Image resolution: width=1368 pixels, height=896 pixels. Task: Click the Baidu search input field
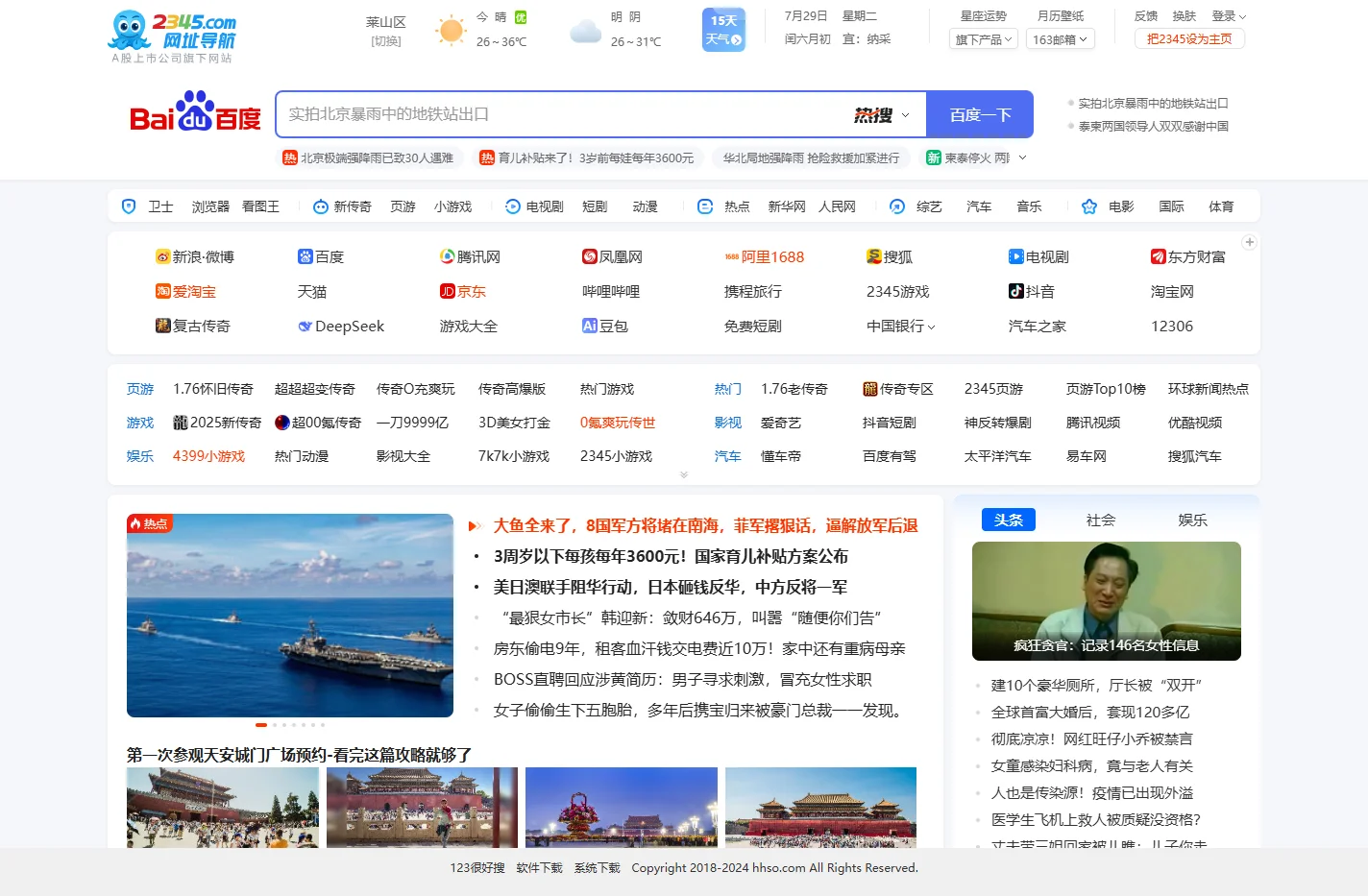562,114
